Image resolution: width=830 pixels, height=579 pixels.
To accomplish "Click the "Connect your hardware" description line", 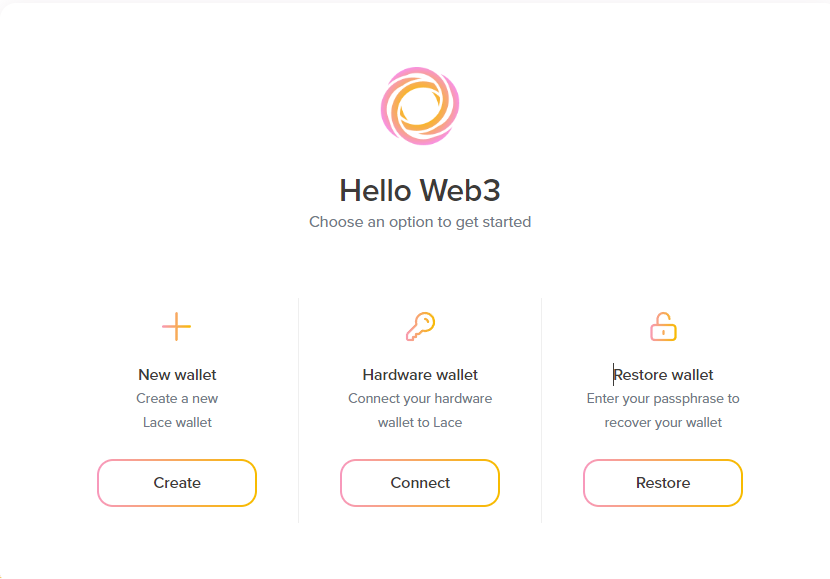I will click(x=420, y=398).
